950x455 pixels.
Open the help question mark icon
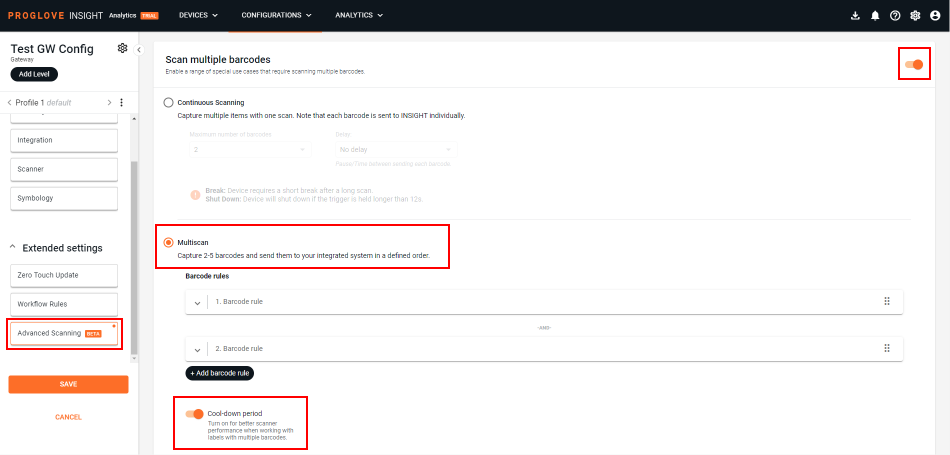[895, 16]
